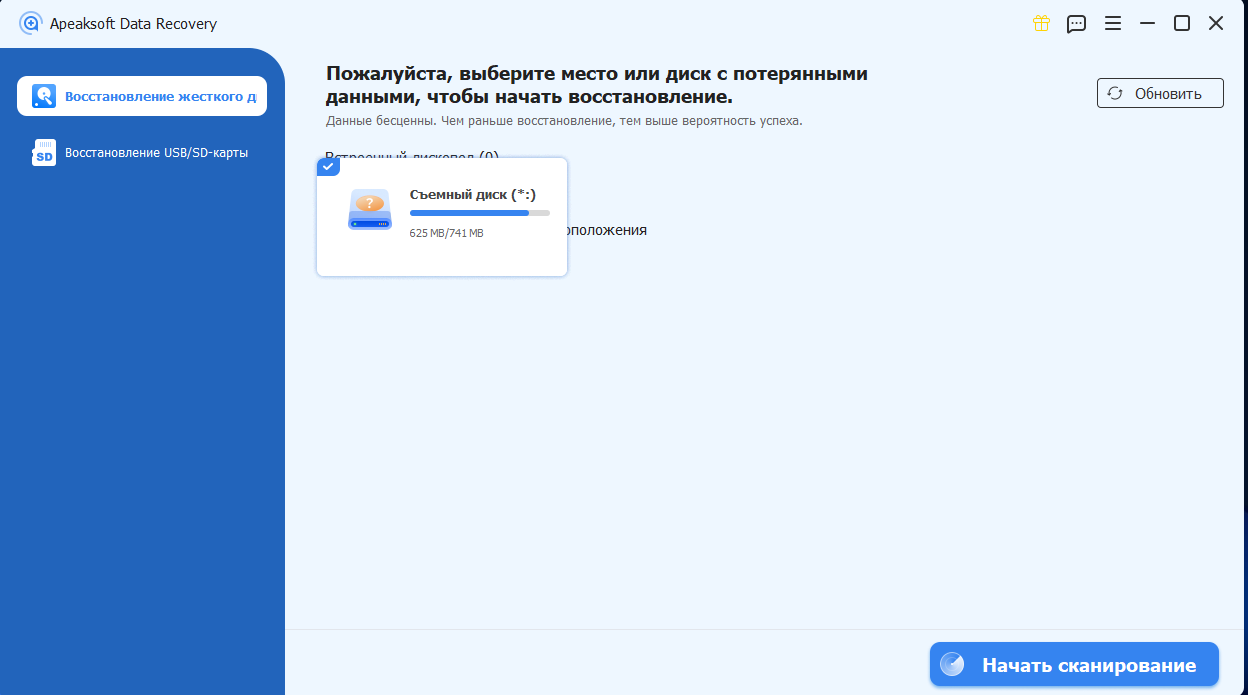Click the refresh arrows icon beside Обновить

coord(1113,92)
